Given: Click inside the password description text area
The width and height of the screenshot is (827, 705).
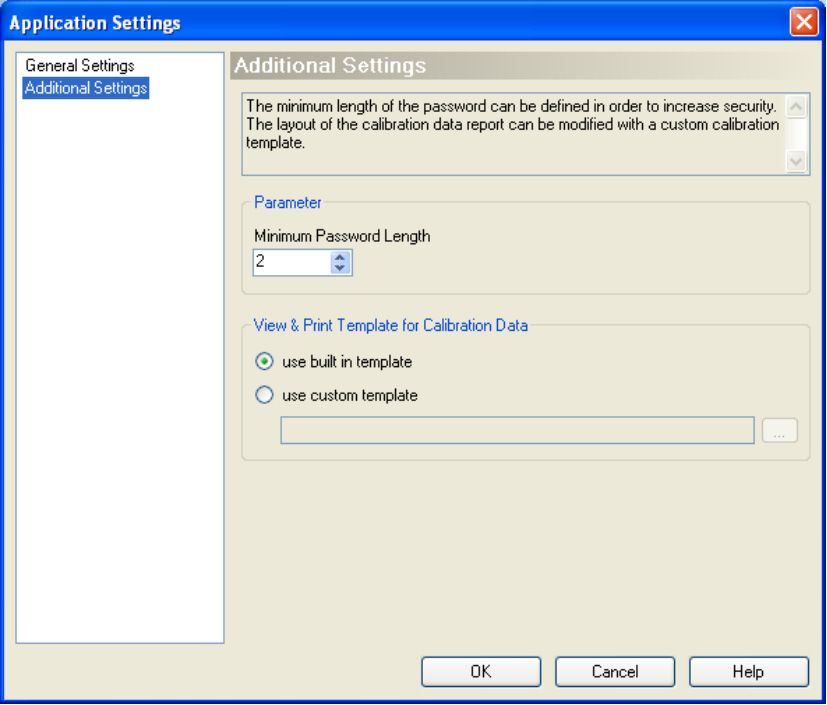Looking at the screenshot, I should pos(513,134).
